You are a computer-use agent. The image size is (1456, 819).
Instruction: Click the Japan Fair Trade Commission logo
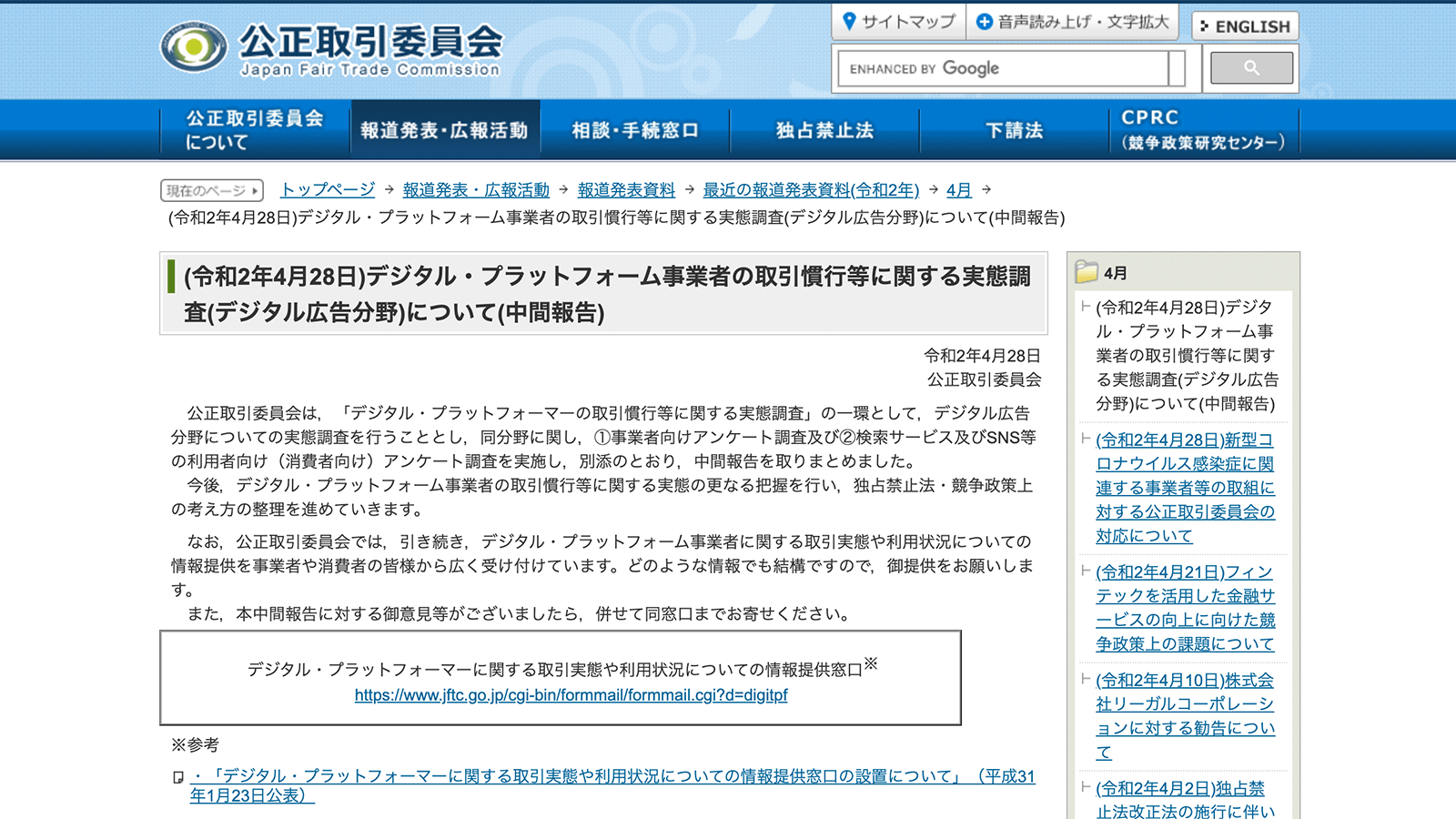pyautogui.click(x=329, y=48)
